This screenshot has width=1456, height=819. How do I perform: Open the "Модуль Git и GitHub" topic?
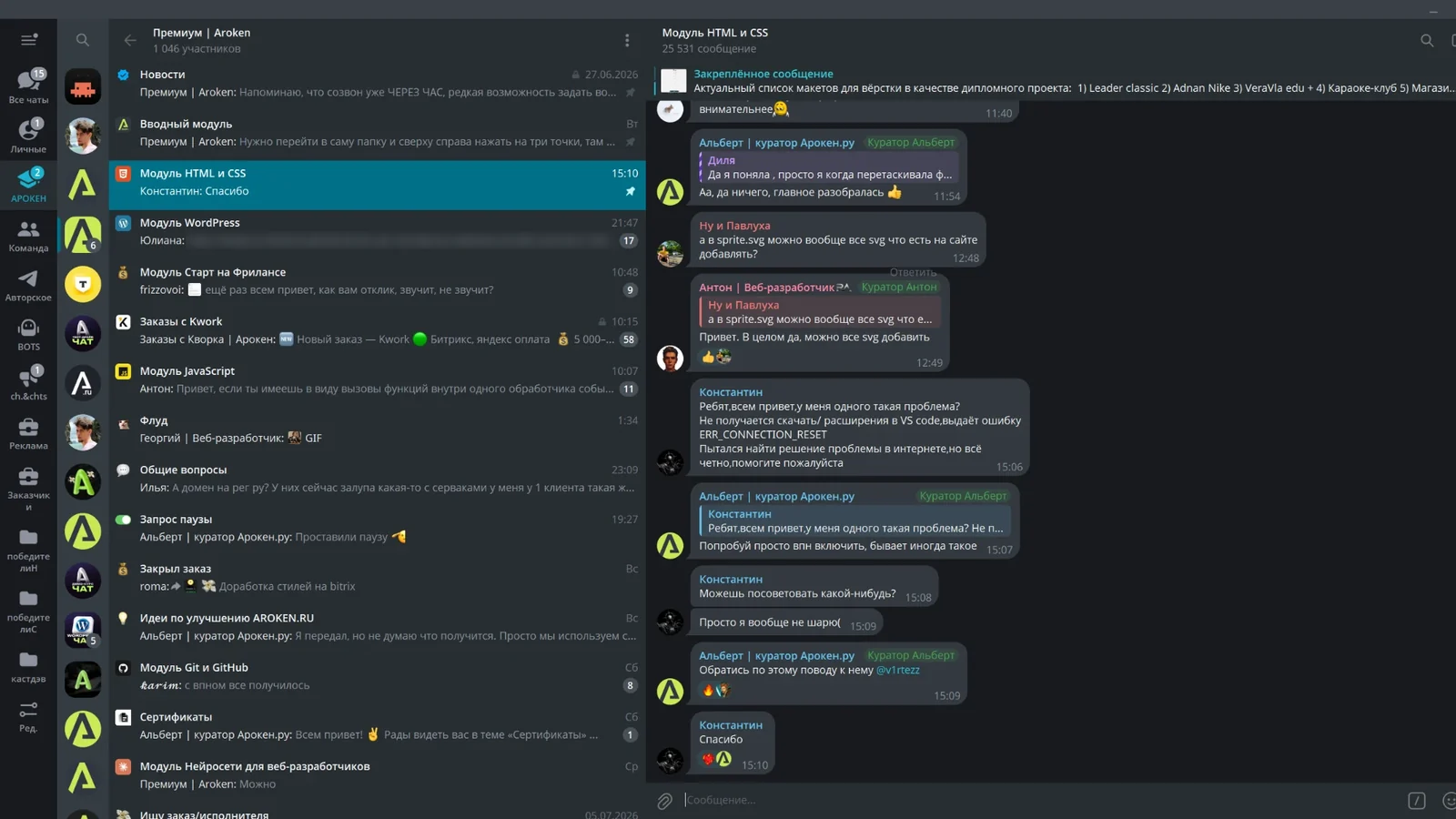[378, 677]
